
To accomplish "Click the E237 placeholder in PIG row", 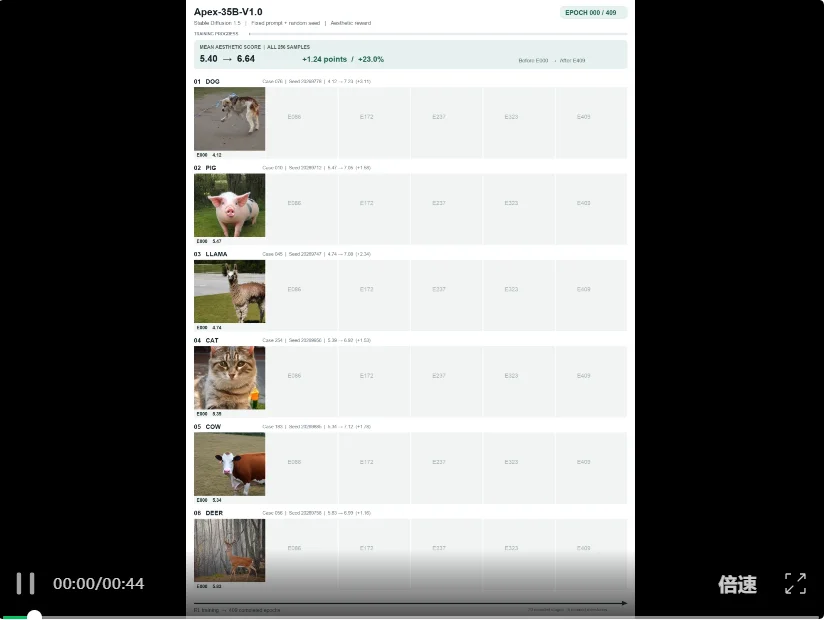I will click(447, 209).
